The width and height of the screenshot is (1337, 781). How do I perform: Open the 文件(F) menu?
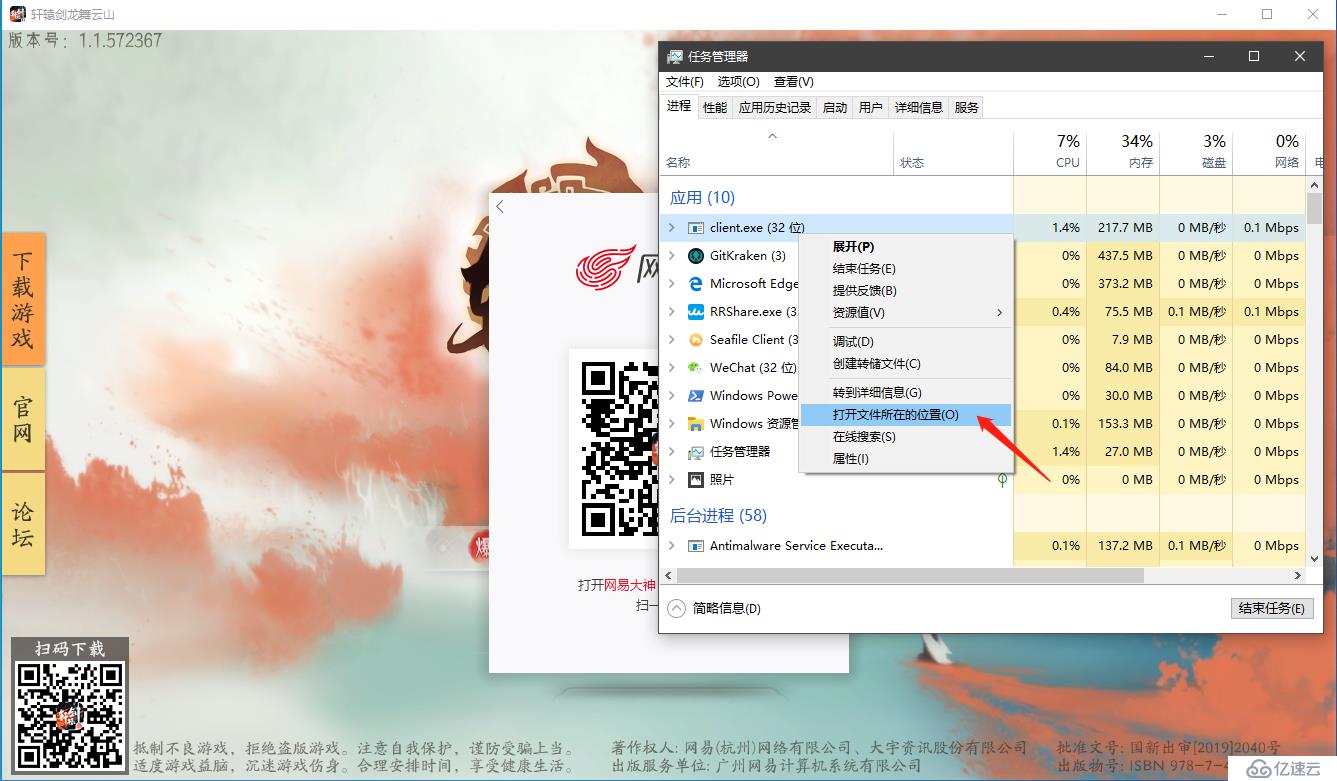tap(685, 82)
